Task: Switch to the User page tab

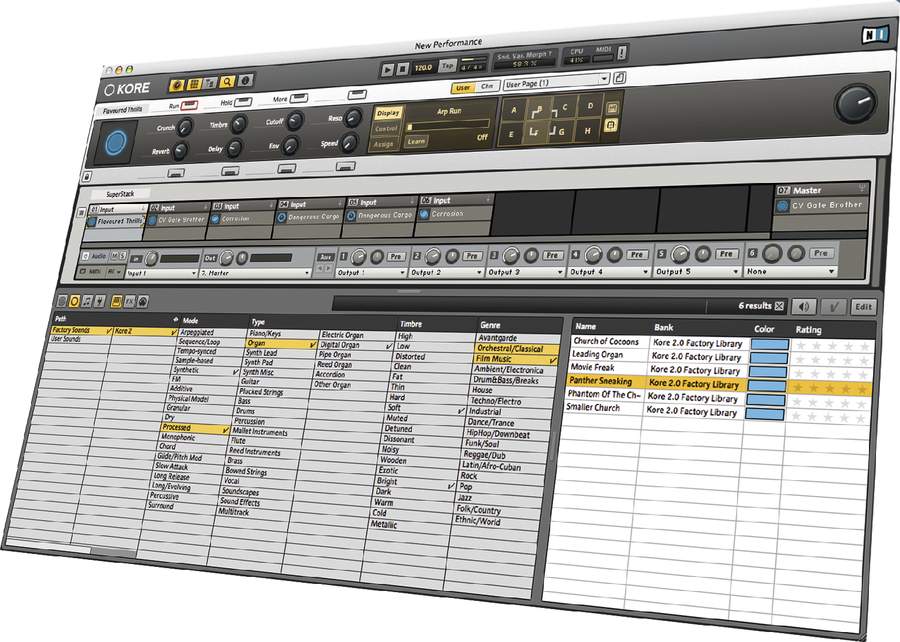Action: [463, 88]
